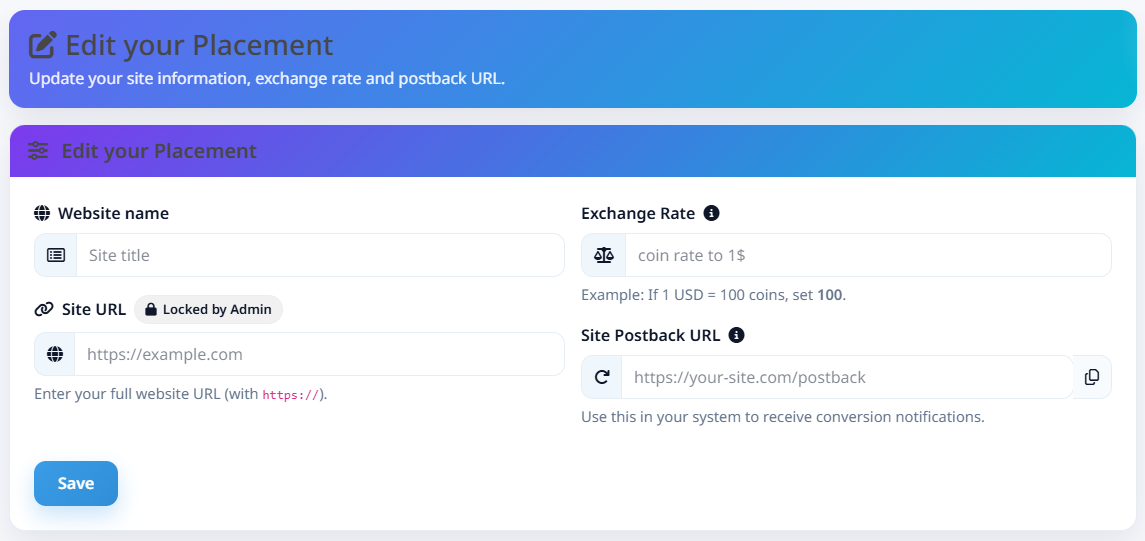Image resolution: width=1145 pixels, height=541 pixels.
Task: Click the chain link icon beside Site URL
Action: tap(43, 310)
